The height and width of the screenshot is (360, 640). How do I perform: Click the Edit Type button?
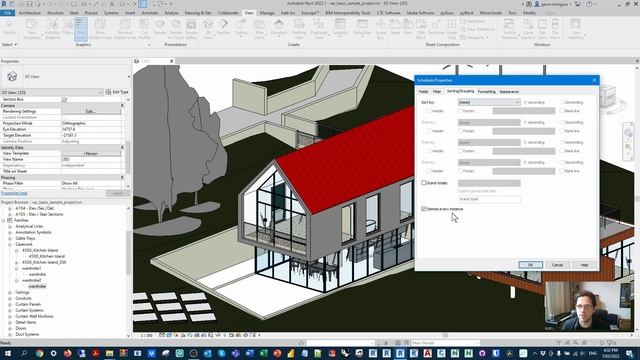click(117, 92)
